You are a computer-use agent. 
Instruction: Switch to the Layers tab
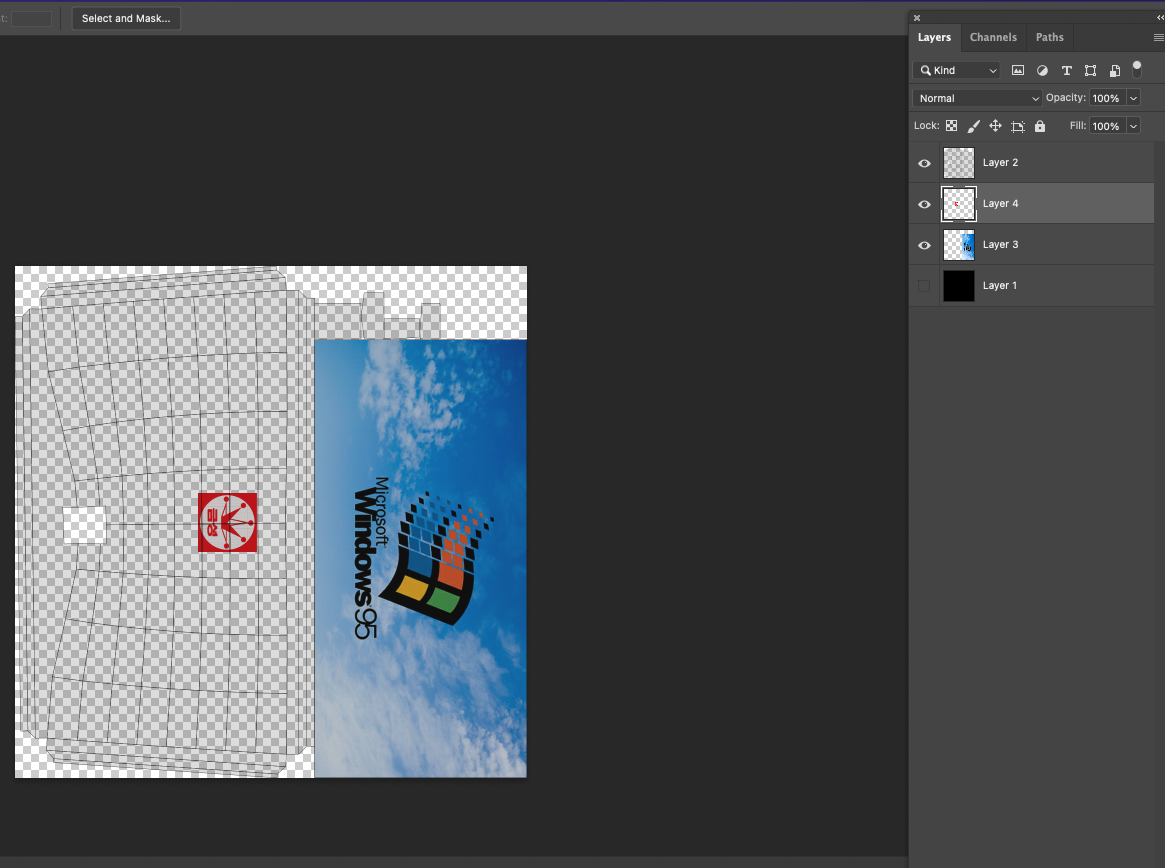(934, 37)
